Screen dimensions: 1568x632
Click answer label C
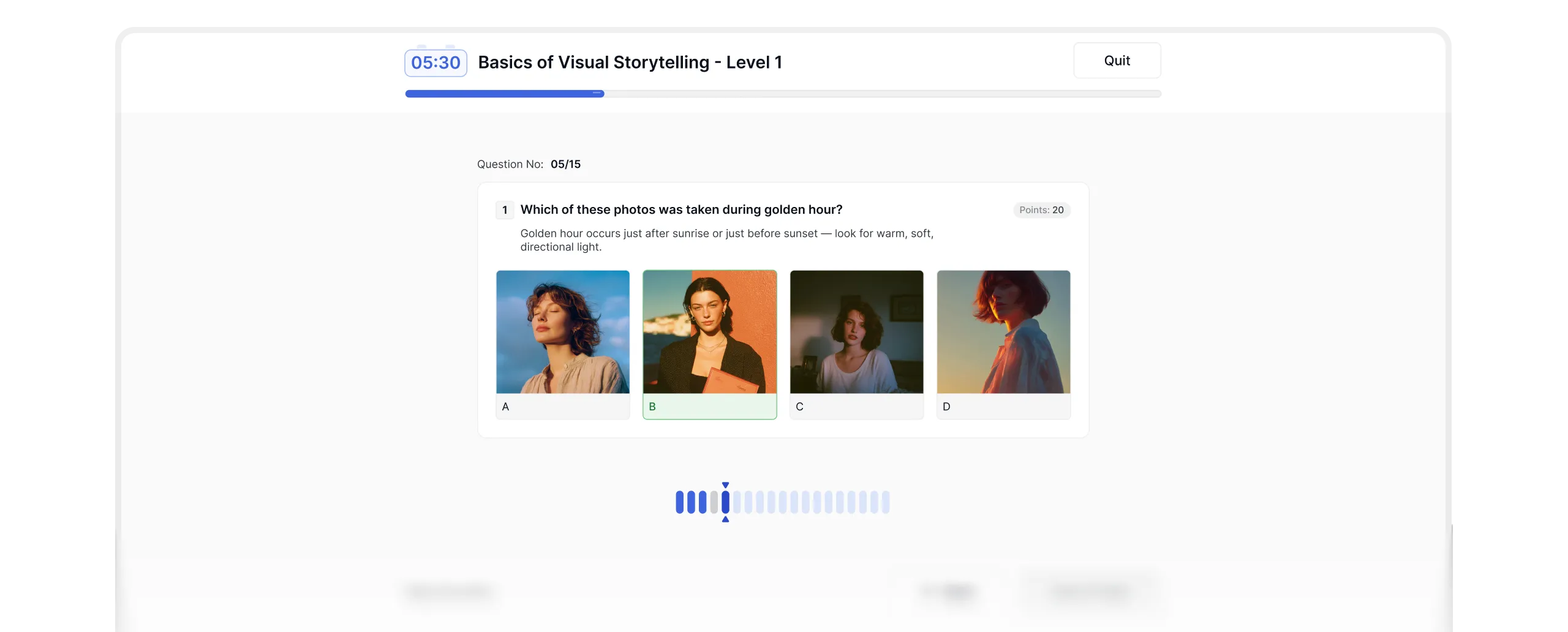pos(799,407)
